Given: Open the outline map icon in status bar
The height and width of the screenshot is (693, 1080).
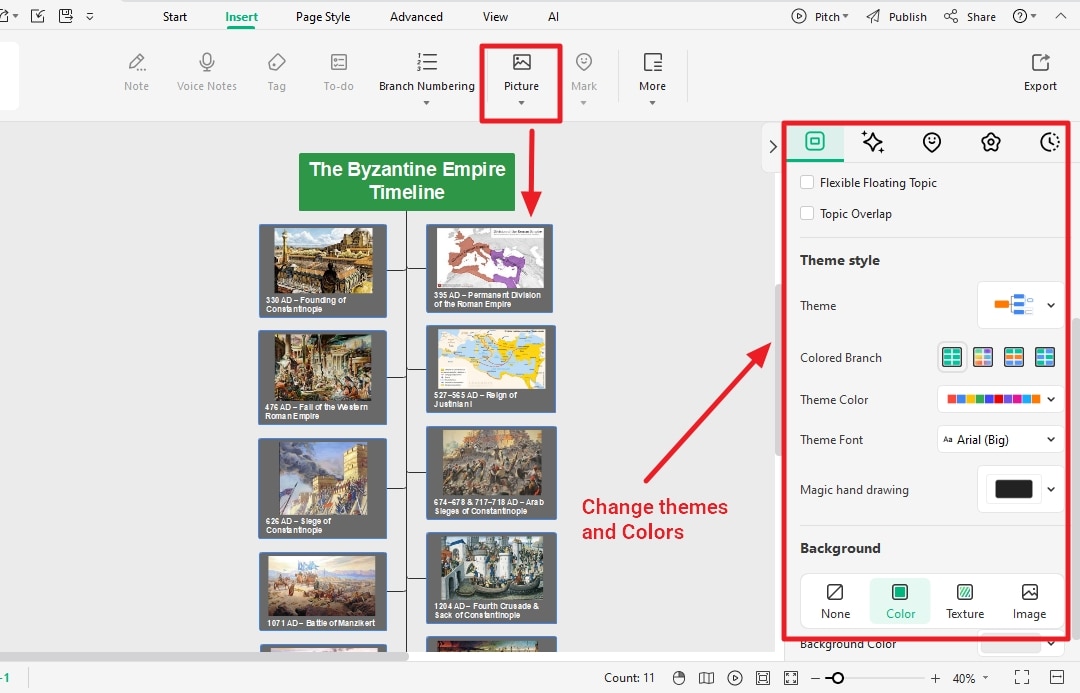Looking at the screenshot, I should point(706,678).
